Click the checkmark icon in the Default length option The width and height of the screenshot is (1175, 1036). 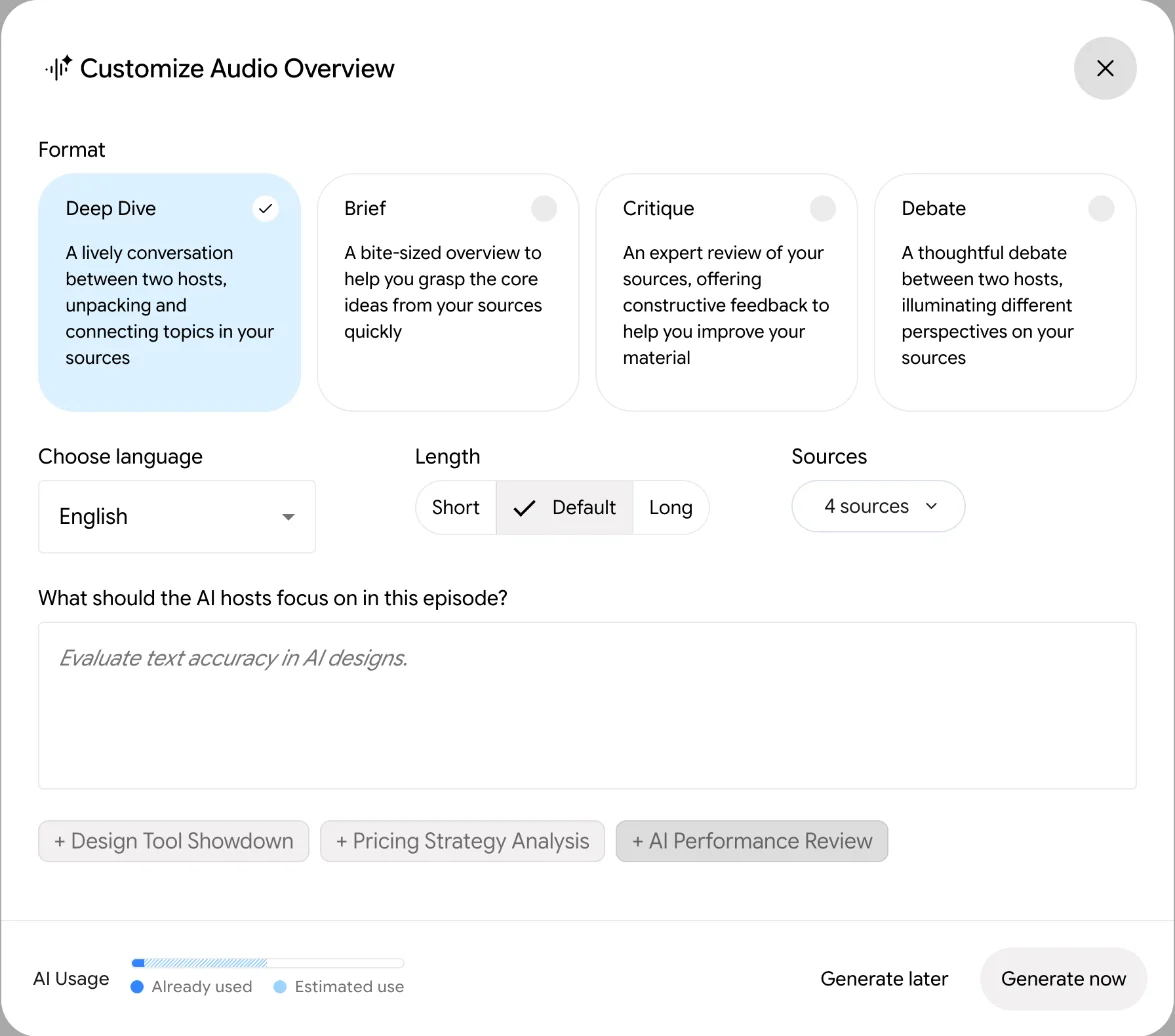click(x=525, y=508)
